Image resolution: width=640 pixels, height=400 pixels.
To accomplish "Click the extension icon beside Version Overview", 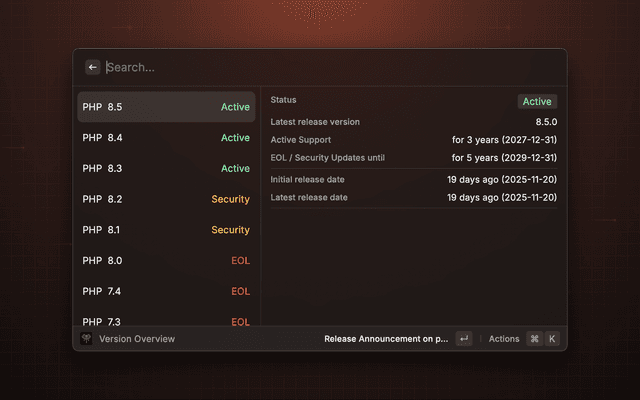I will pos(87,339).
